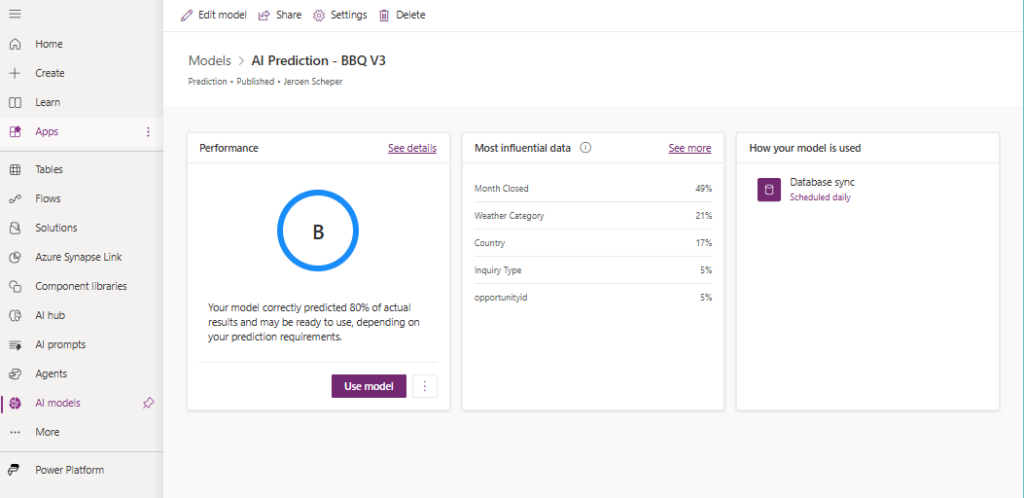This screenshot has height=498, width=1024.
Task: Click the Home house icon
Action: (x=15, y=44)
